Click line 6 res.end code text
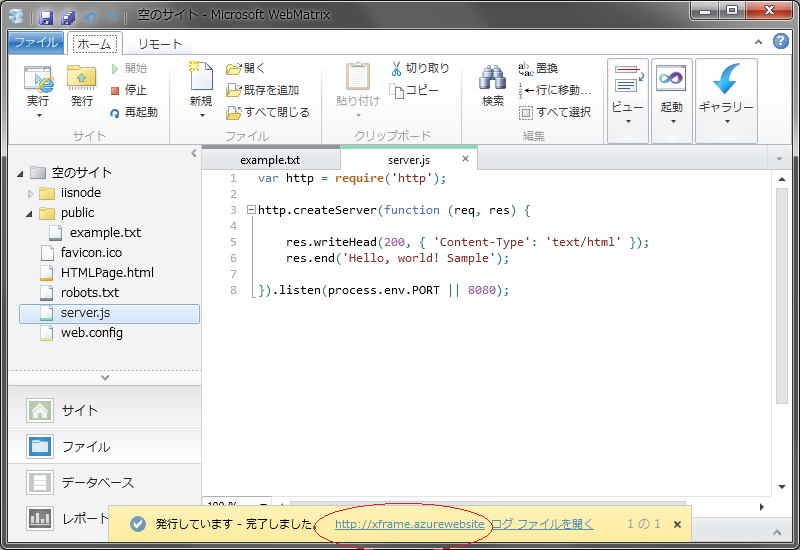Viewport: 800px width, 550px height. click(397, 258)
